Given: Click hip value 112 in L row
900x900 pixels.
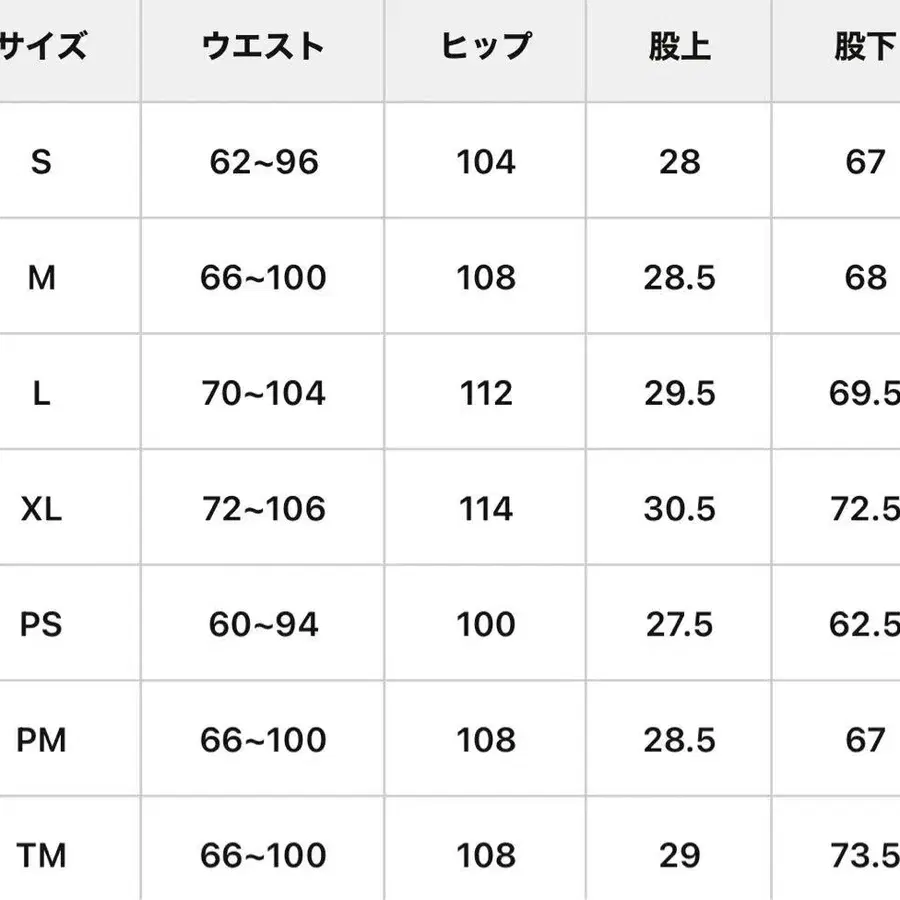Looking at the screenshot, I should point(486,394).
